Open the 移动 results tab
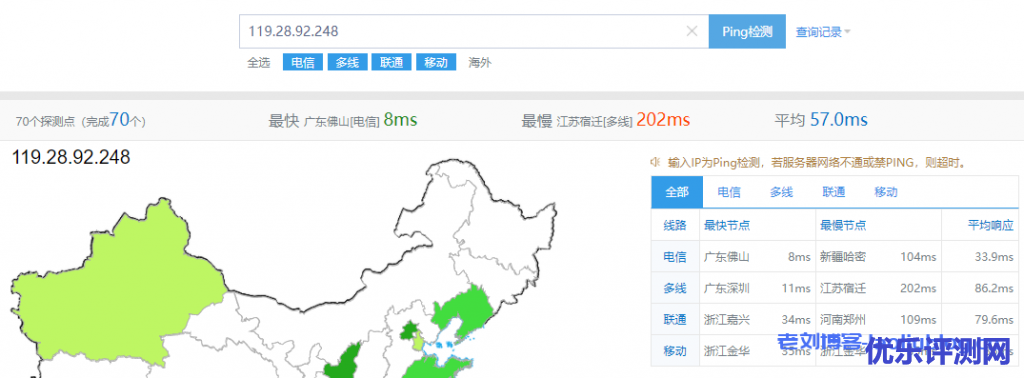Screen dimensions: 1024x378 coord(886,192)
